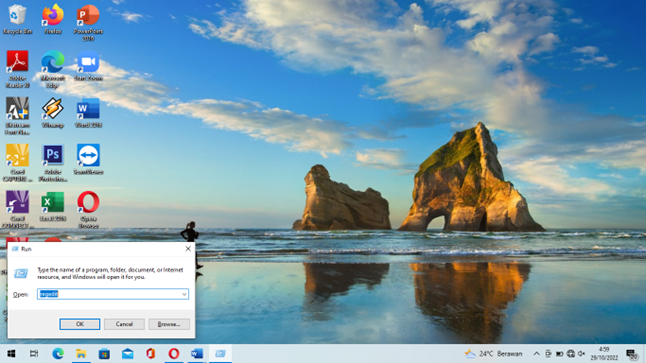646x363 pixels.
Task: Select the Word 2016 desktop icon
Action: tap(88, 113)
